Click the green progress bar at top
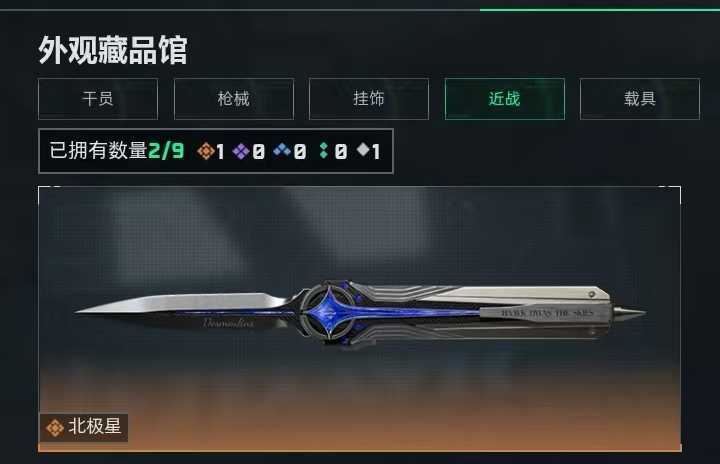The height and width of the screenshot is (464, 720). tap(600, 10)
